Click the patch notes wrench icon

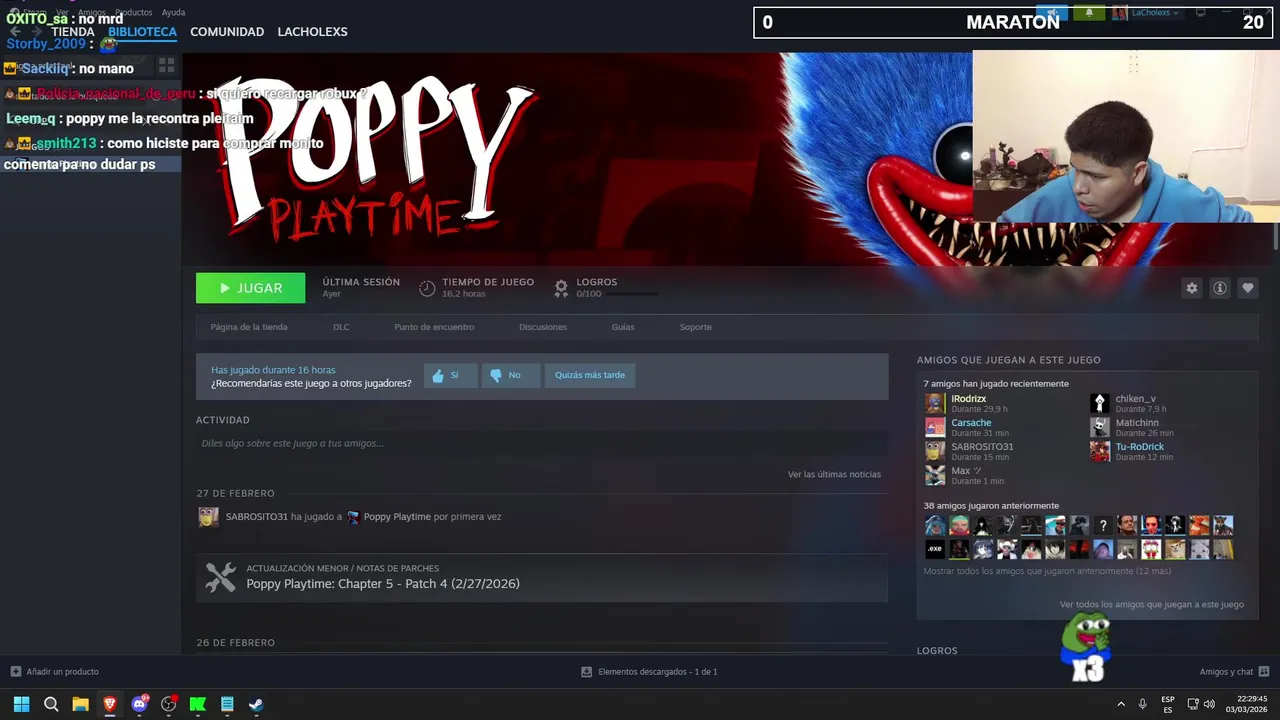220,577
